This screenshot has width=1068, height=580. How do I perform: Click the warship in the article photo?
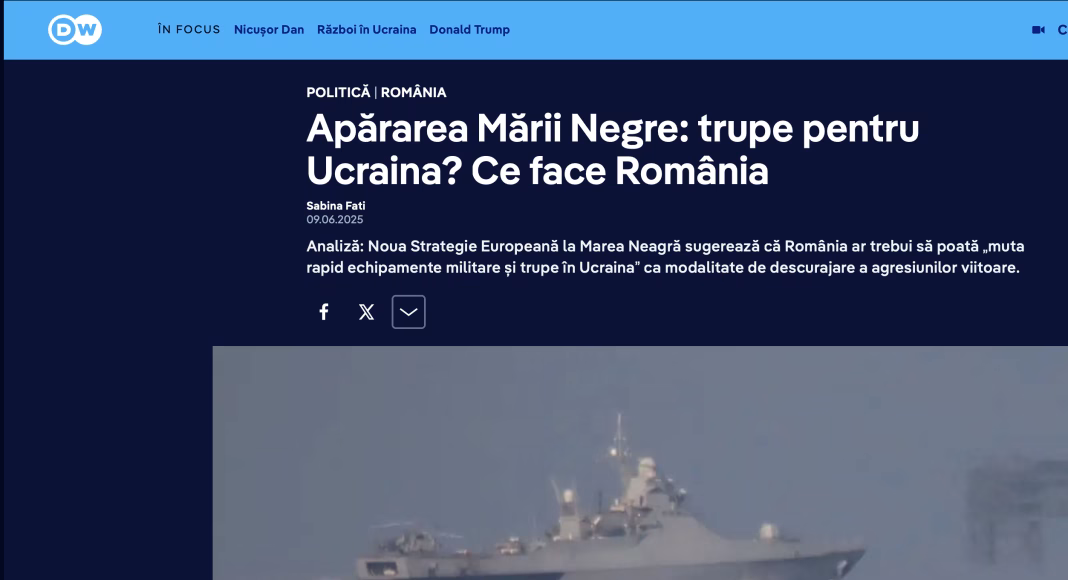(610, 517)
